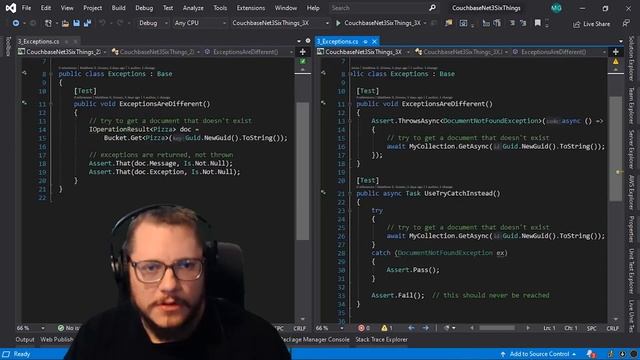This screenshot has height=360, width=640.
Task: Click the bookmark toolbar icon
Action: click(x=538, y=23)
